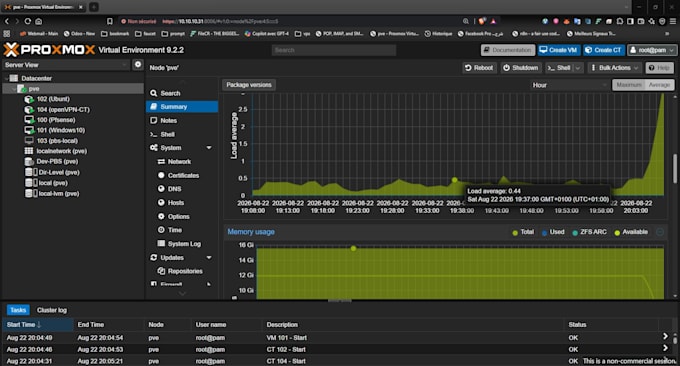Open Dev-PBS (pve) storage
Screen dimensions: 680x366
pos(57,161)
